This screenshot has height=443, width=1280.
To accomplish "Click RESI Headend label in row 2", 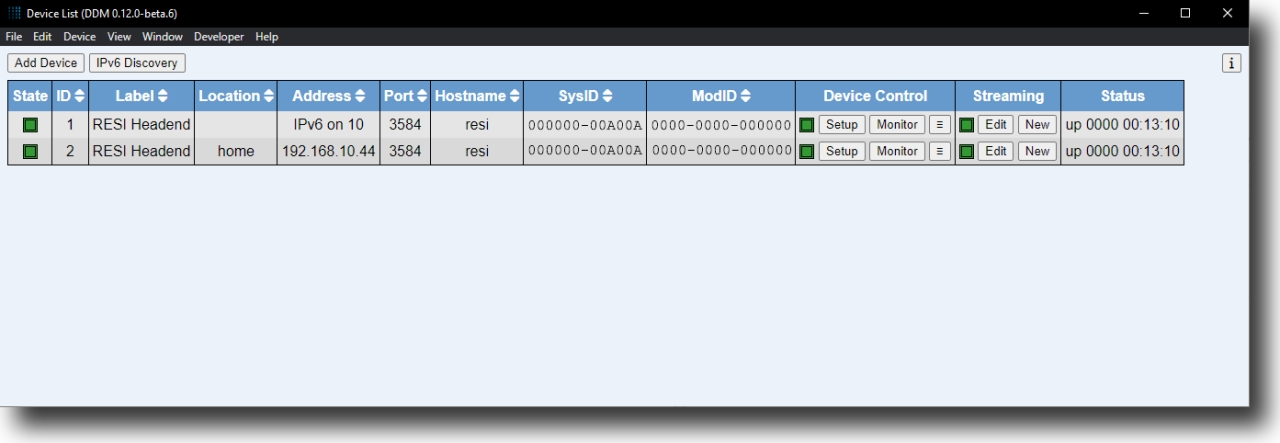I will 141,151.
